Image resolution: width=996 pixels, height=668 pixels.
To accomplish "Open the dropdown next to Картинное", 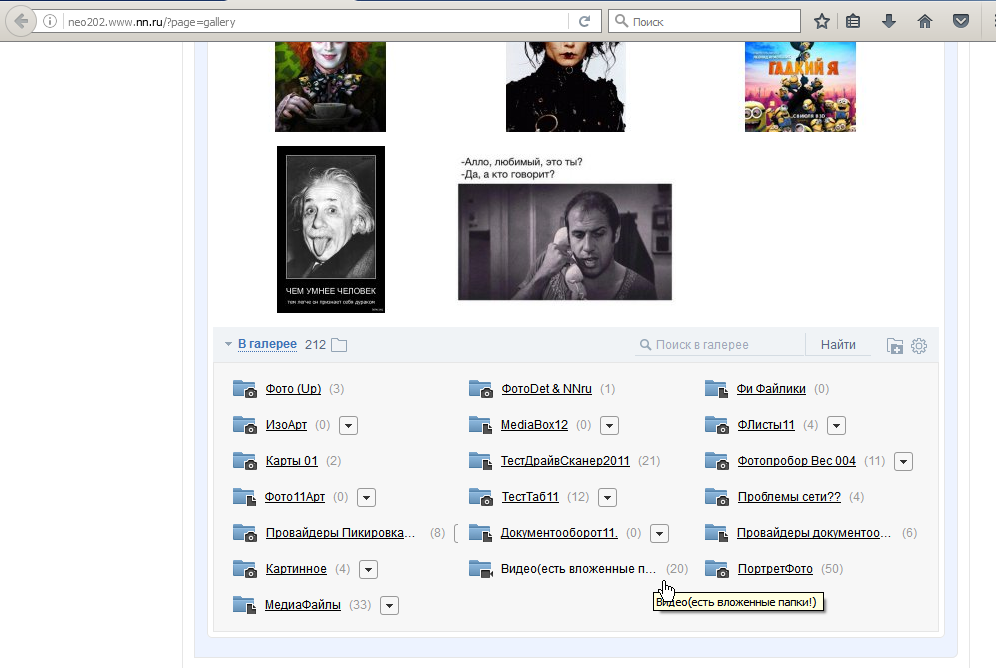I will pos(368,570).
